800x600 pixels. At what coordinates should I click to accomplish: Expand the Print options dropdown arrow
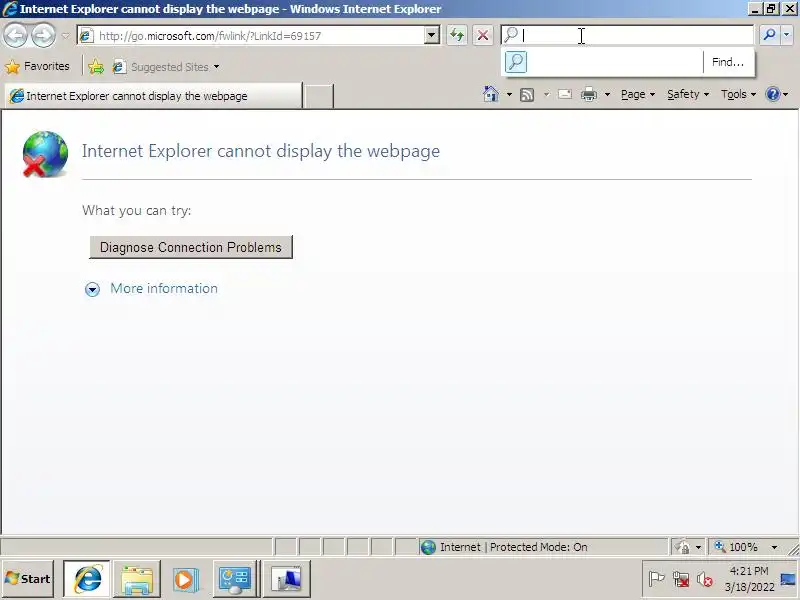click(607, 95)
